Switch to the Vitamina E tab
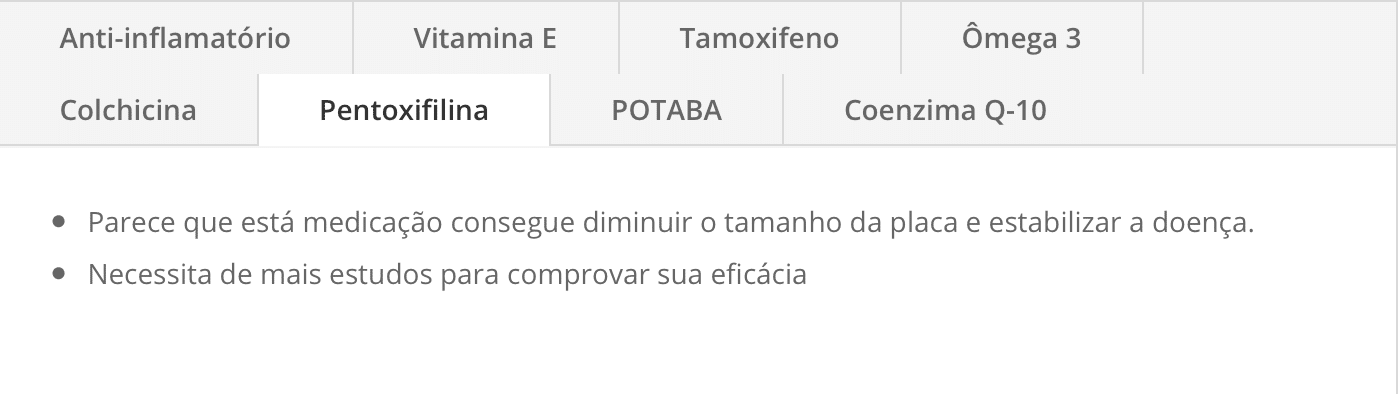The image size is (1398, 394). click(x=485, y=38)
